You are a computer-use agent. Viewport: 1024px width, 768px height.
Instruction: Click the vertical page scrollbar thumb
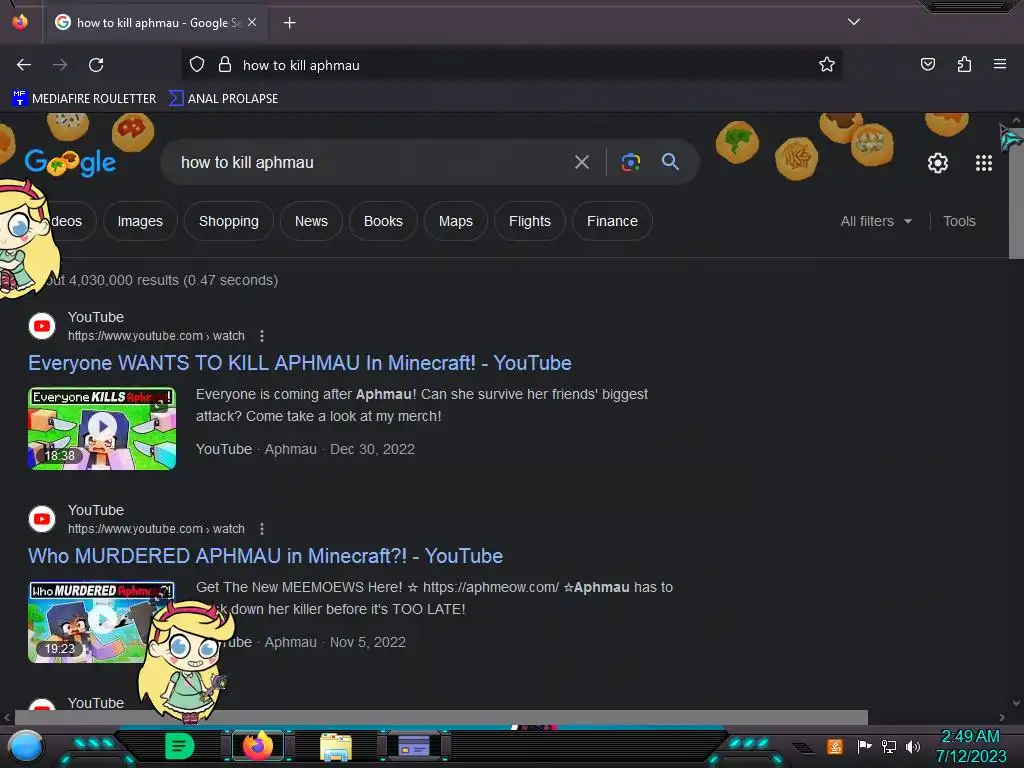(x=1016, y=193)
